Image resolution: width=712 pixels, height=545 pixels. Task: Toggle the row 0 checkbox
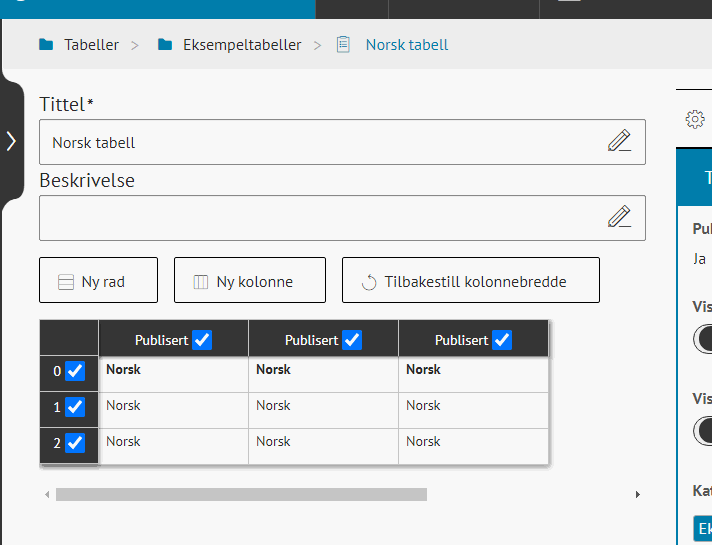[75, 371]
